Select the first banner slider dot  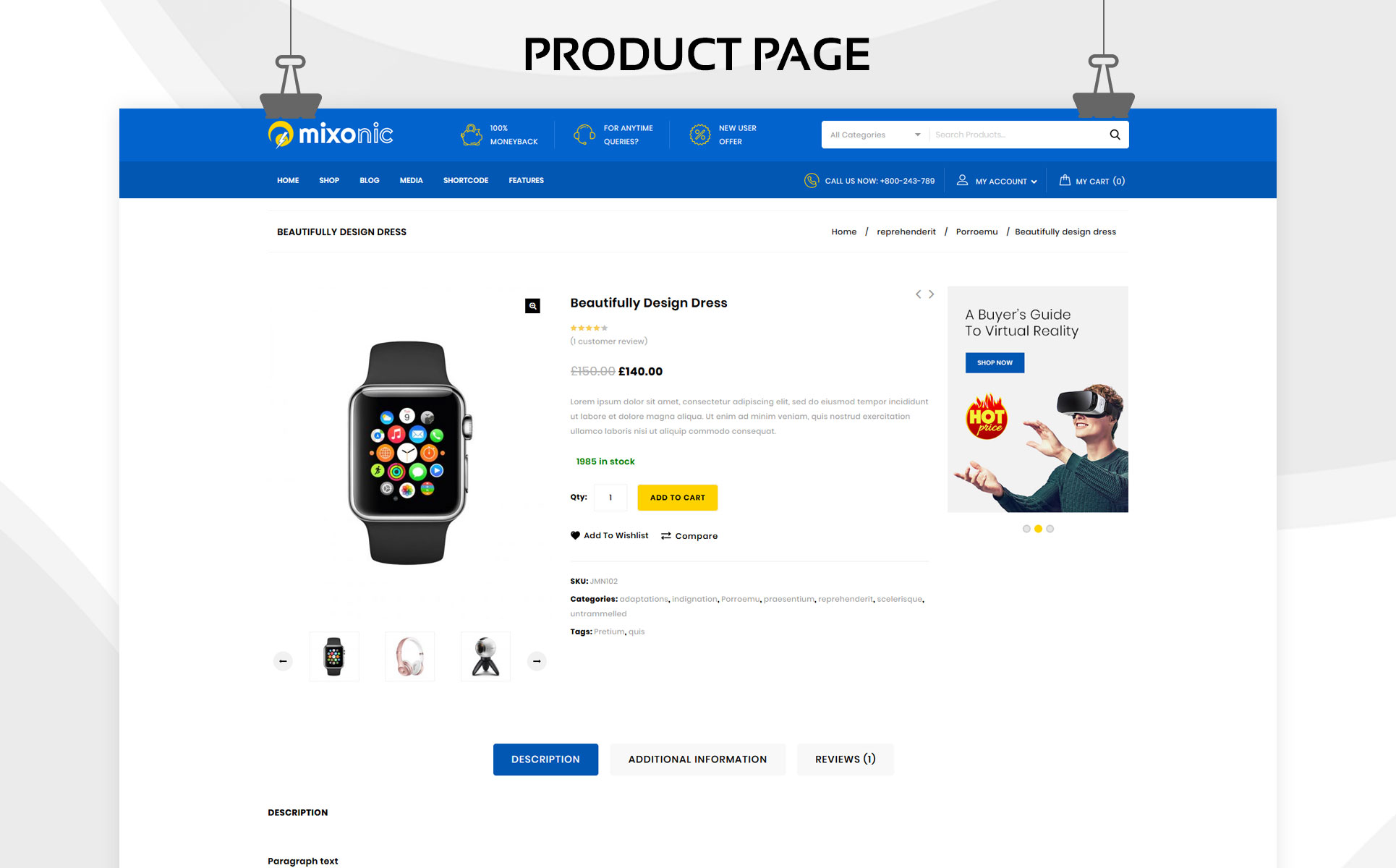[1026, 529]
